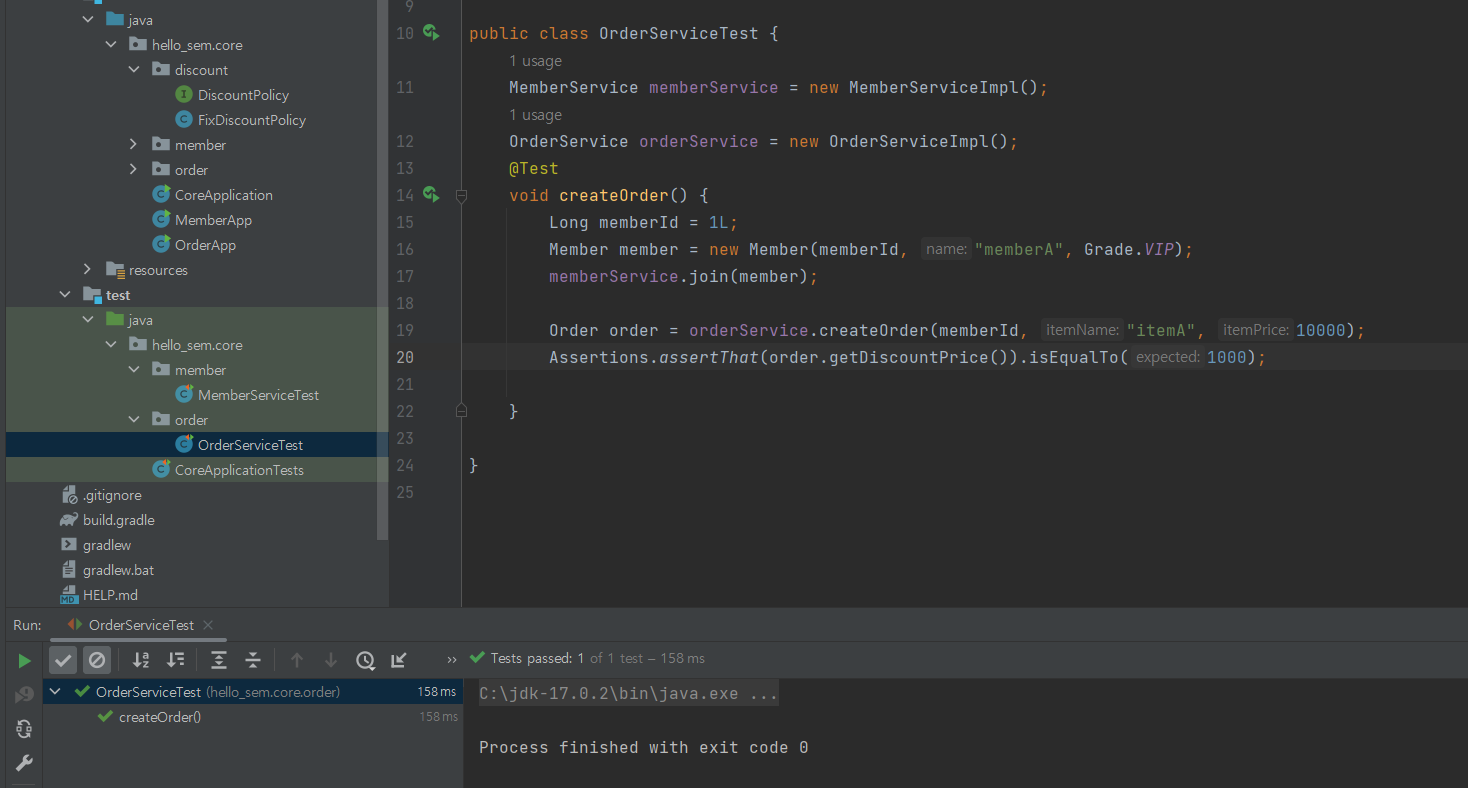The image size is (1468, 788).
Task: Click line number 20 in gutter
Action: pyautogui.click(x=404, y=357)
